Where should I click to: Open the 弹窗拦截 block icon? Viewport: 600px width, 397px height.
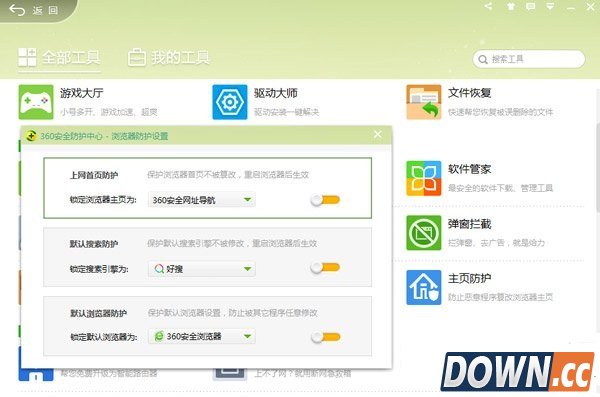[424, 233]
